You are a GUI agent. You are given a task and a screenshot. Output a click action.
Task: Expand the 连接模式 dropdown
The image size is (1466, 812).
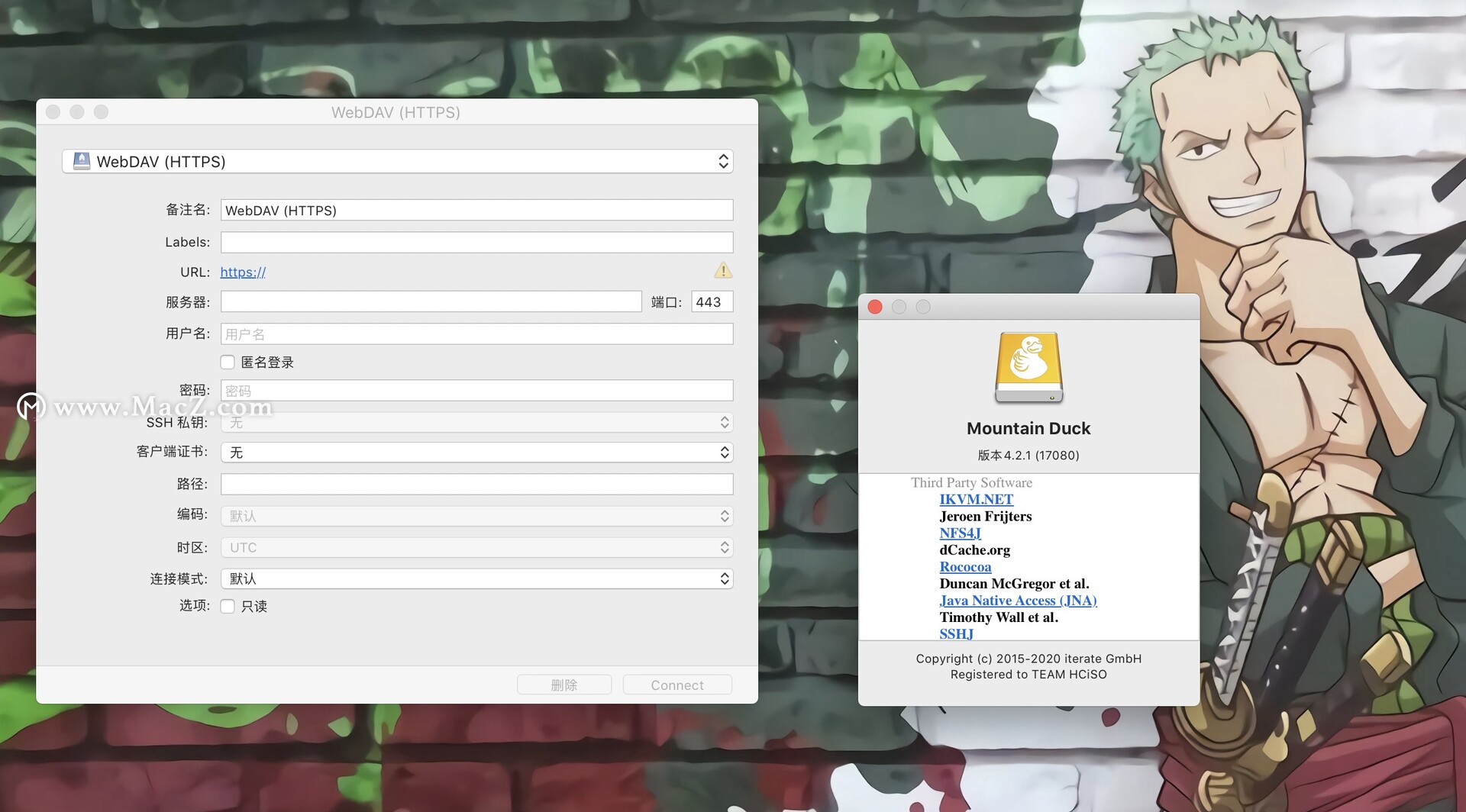pyautogui.click(x=477, y=578)
